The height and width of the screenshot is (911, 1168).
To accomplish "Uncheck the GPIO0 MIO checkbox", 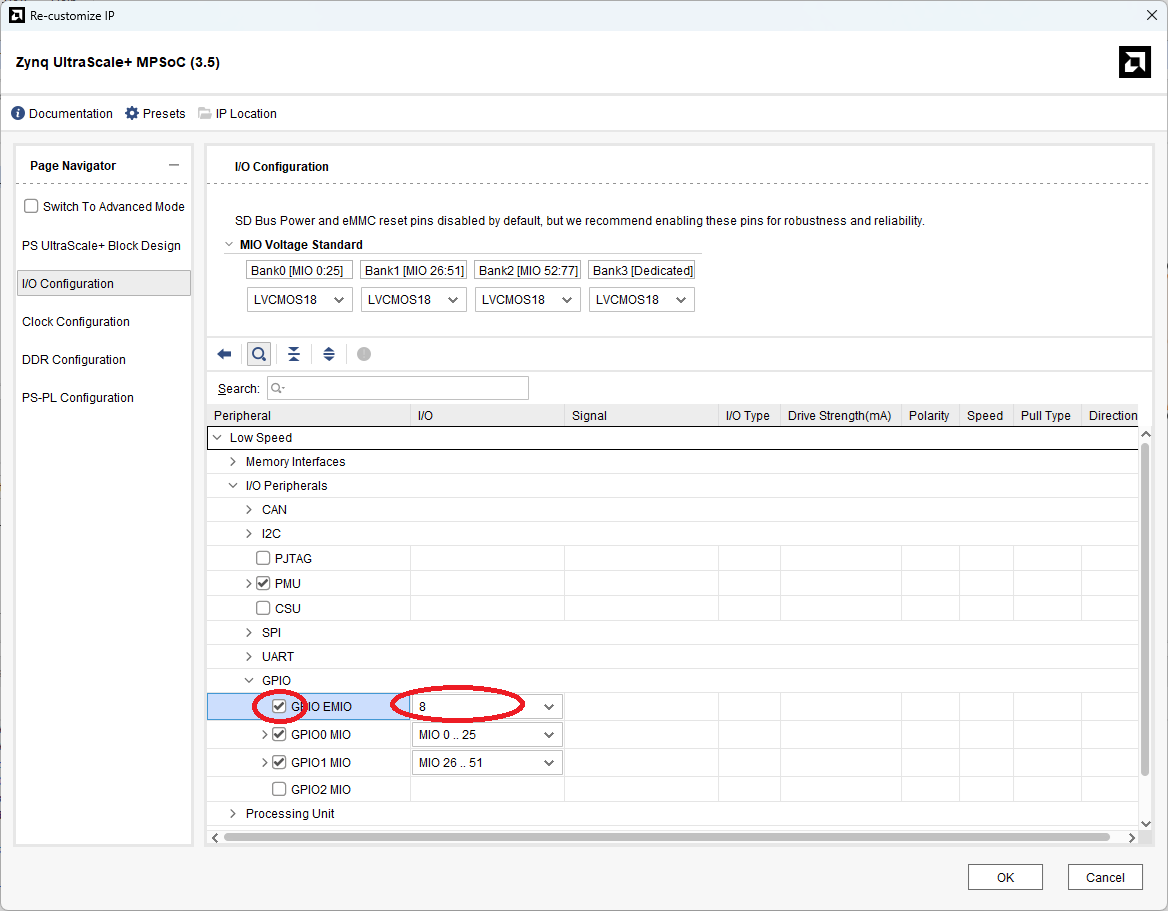I will [x=279, y=734].
